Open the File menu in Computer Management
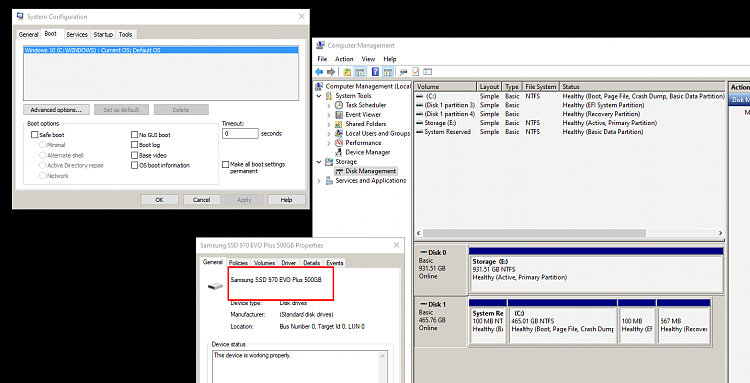This screenshot has height=383, width=750. point(322,59)
